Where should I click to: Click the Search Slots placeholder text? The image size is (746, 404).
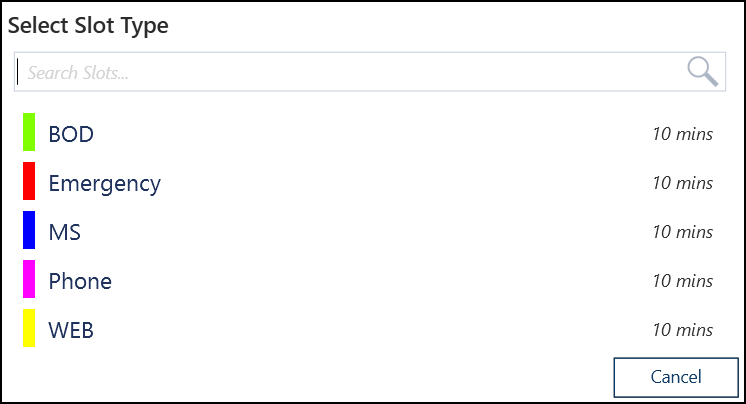point(79,73)
